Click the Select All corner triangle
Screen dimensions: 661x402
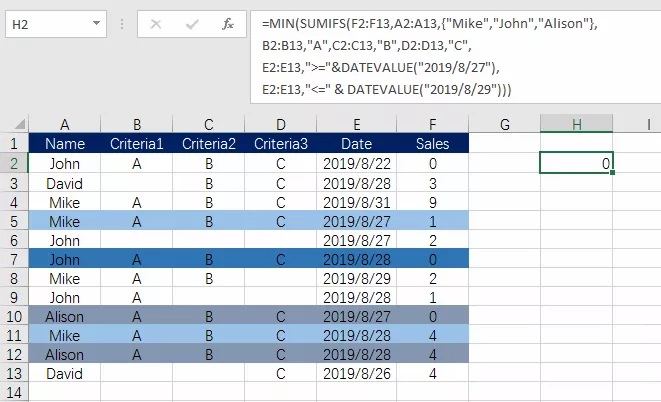[14, 125]
